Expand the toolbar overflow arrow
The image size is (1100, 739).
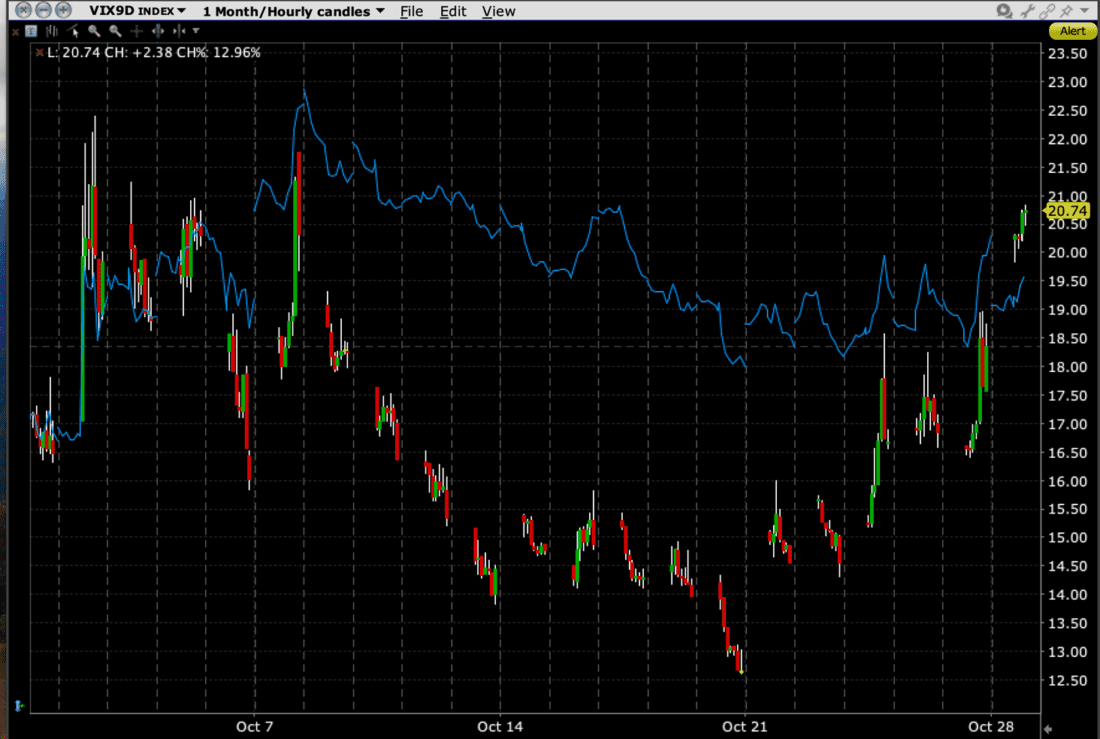click(x=196, y=31)
